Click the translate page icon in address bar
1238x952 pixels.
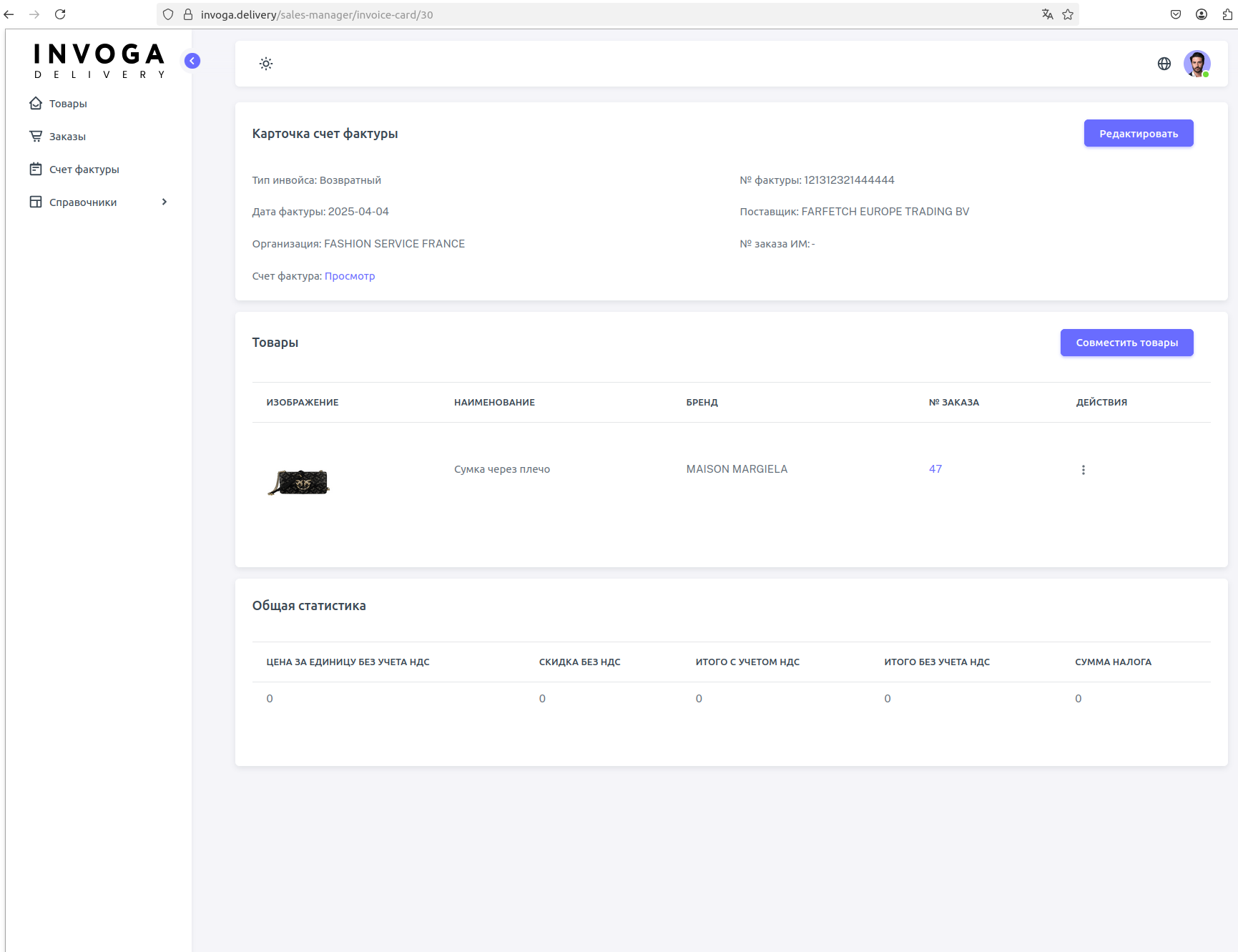click(1048, 14)
